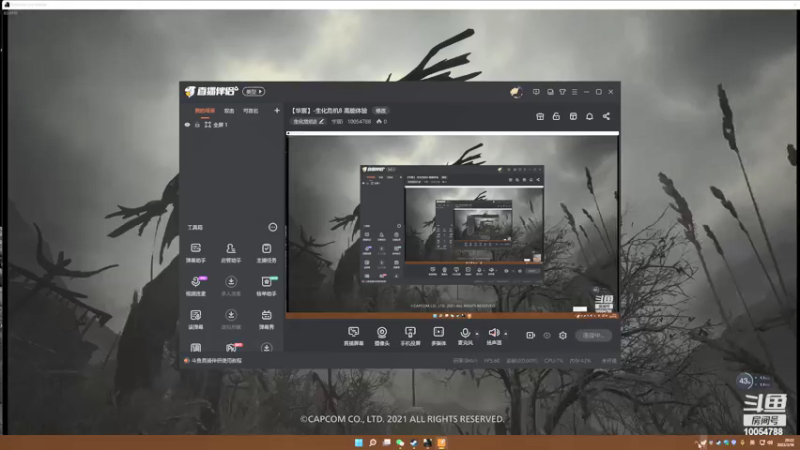The height and width of the screenshot is (450, 800).
Task: Click the CPU usage readout in the status bar
Action: coord(554,360)
